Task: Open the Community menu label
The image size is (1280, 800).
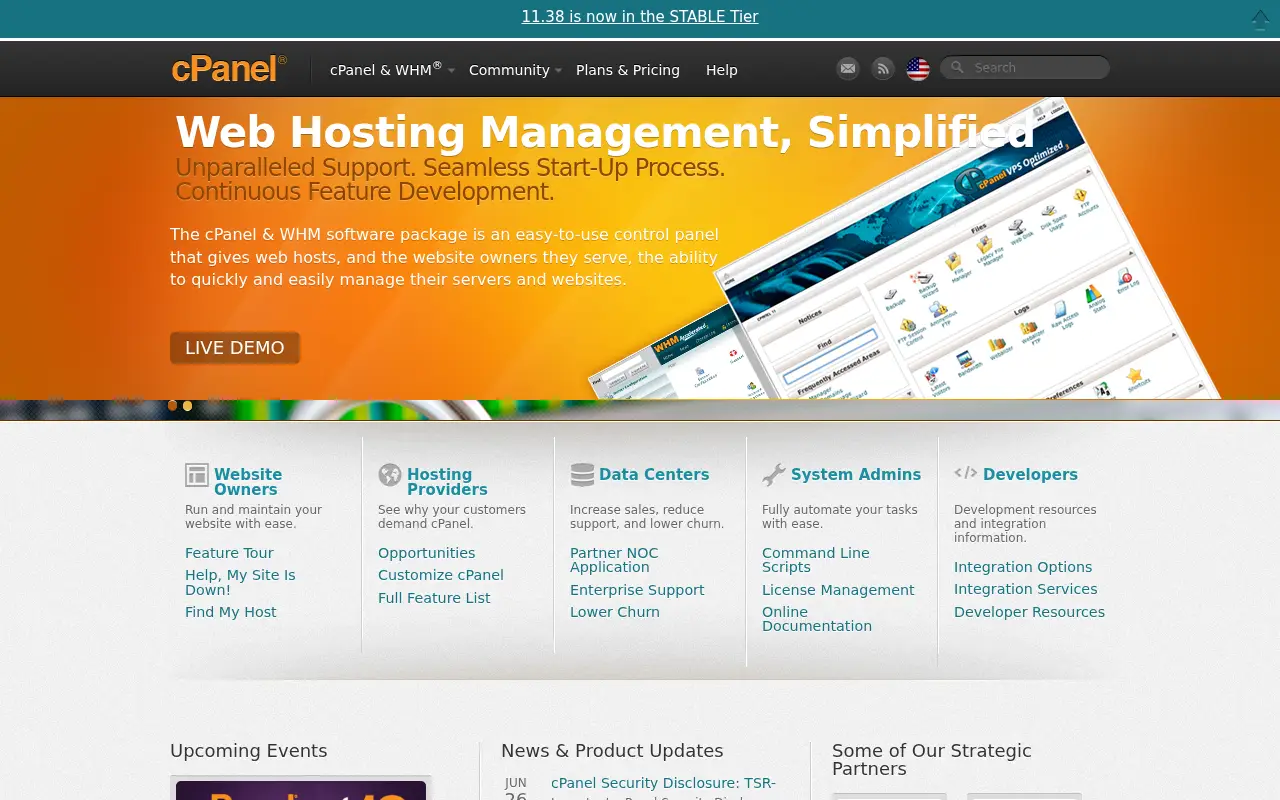Action: (x=509, y=70)
